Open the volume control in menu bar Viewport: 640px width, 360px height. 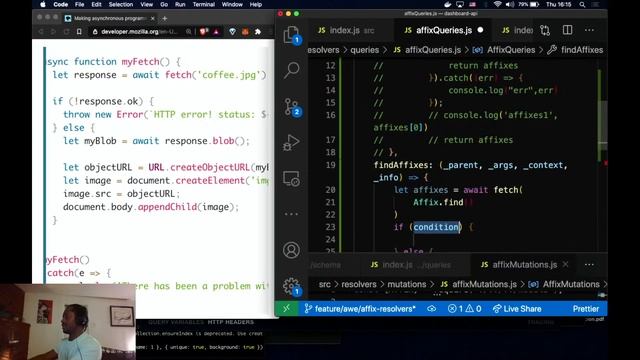click(x=510, y=4)
